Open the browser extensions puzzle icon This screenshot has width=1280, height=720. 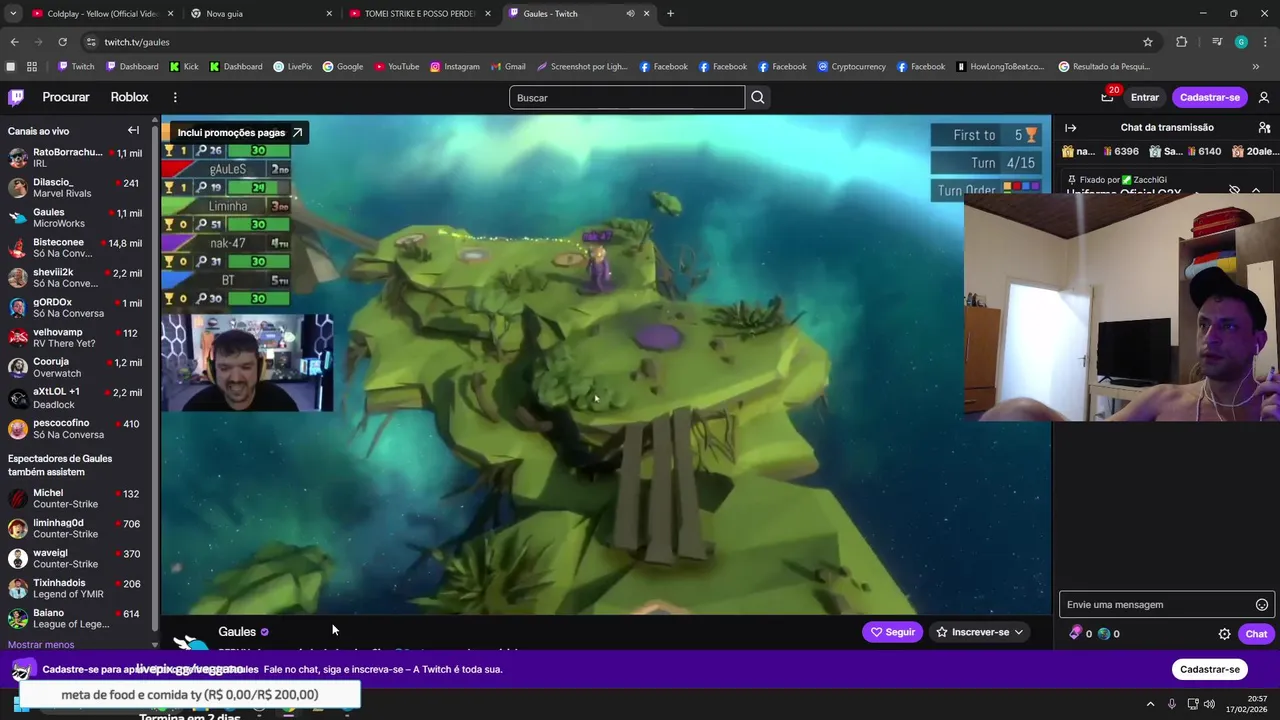[x=1181, y=42]
